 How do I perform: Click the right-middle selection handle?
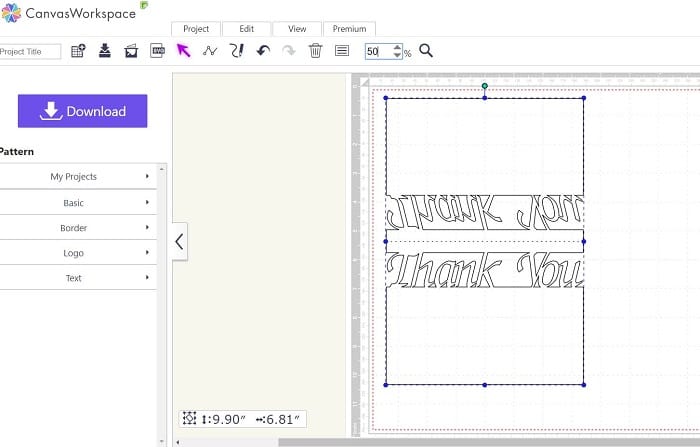(x=583, y=241)
